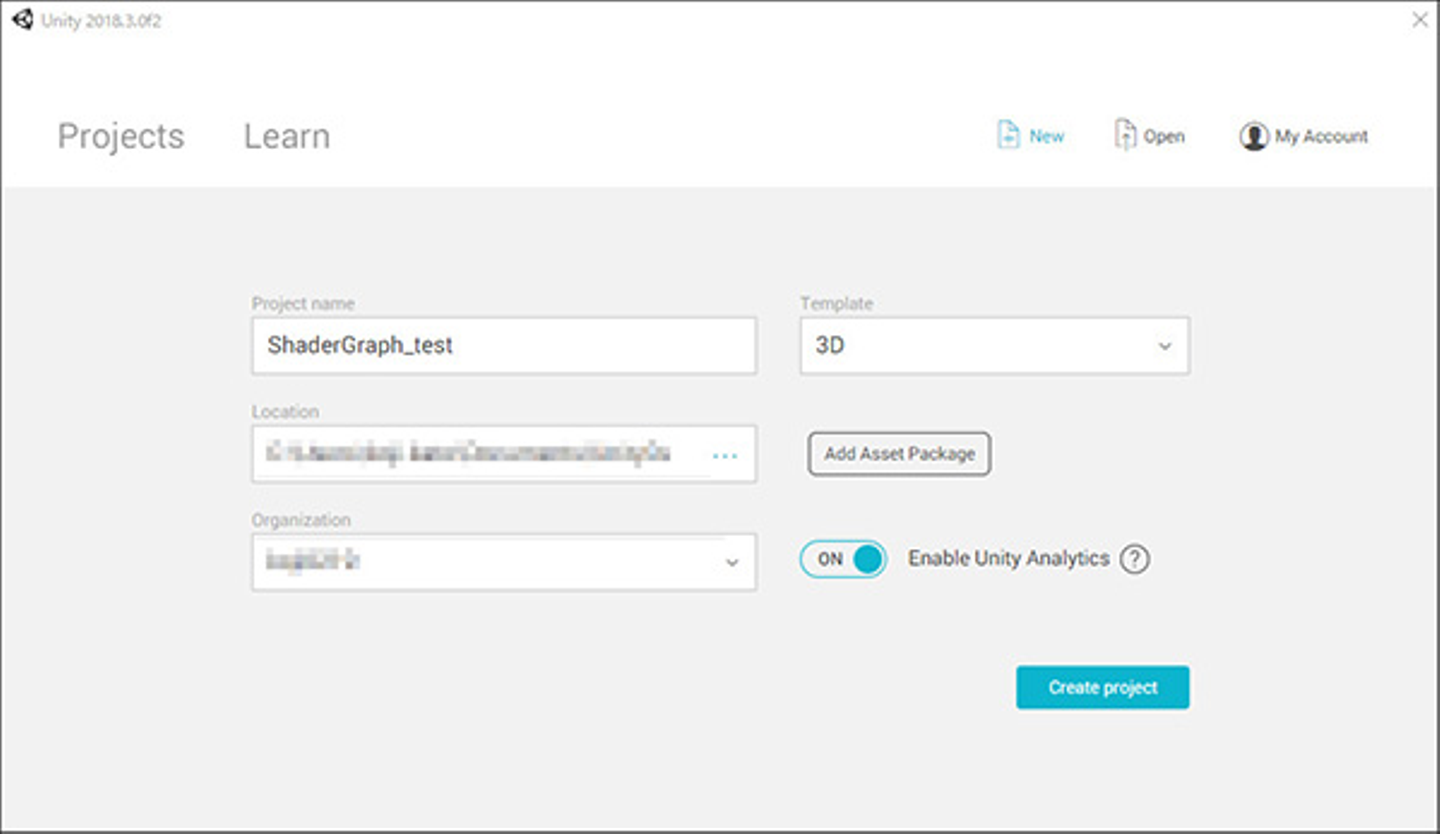Browse location with the three-dots icon
The image size is (1440, 834).
pyautogui.click(x=725, y=456)
